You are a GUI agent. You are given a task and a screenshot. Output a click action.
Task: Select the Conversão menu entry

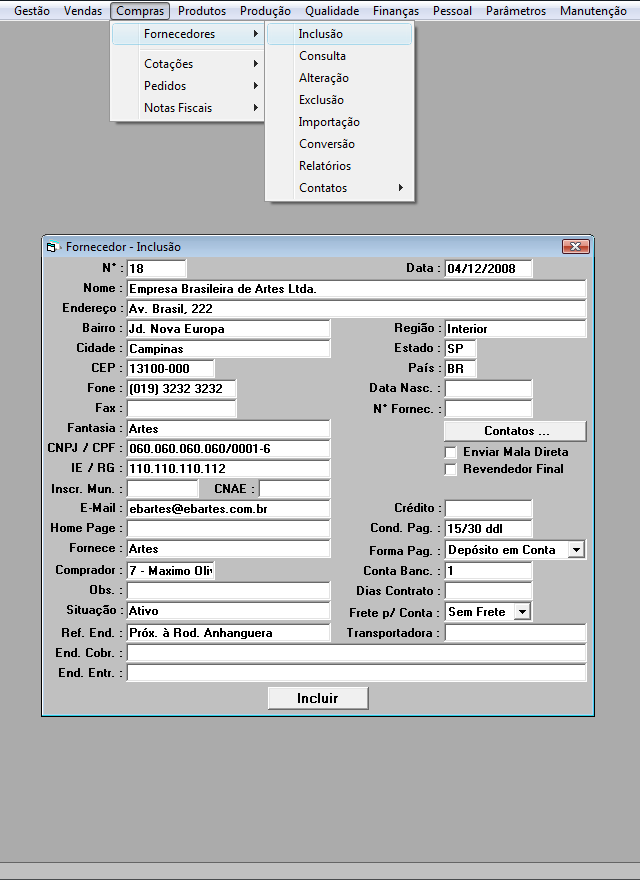coord(340,144)
